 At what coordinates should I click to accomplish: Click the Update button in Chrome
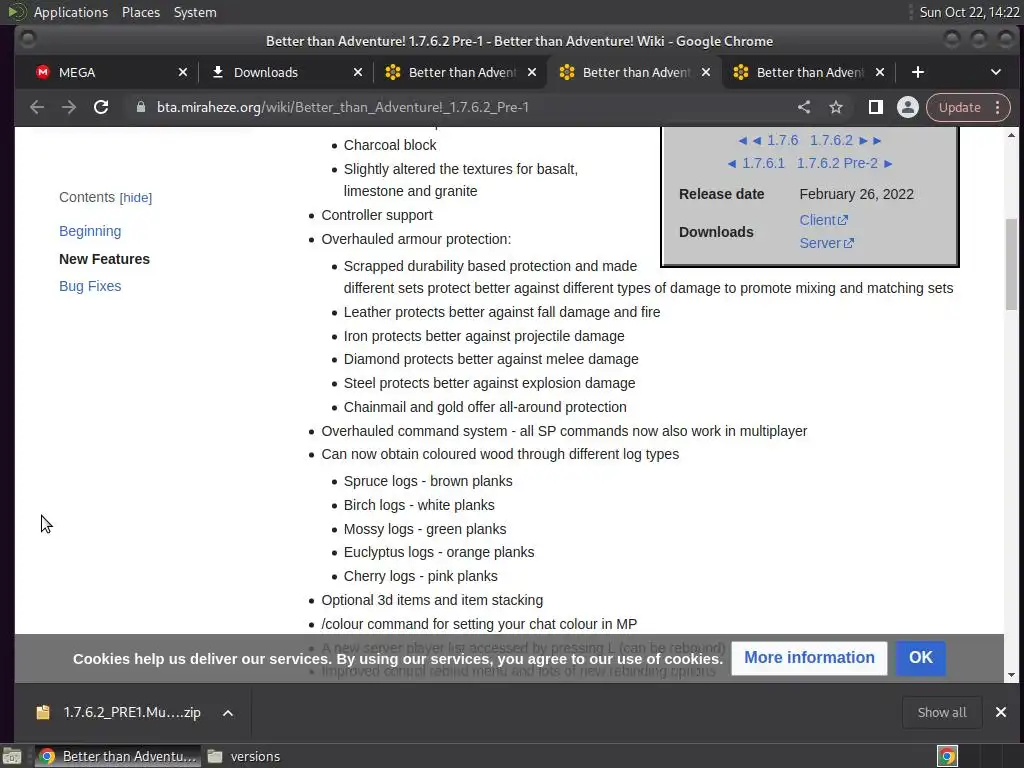(959, 107)
